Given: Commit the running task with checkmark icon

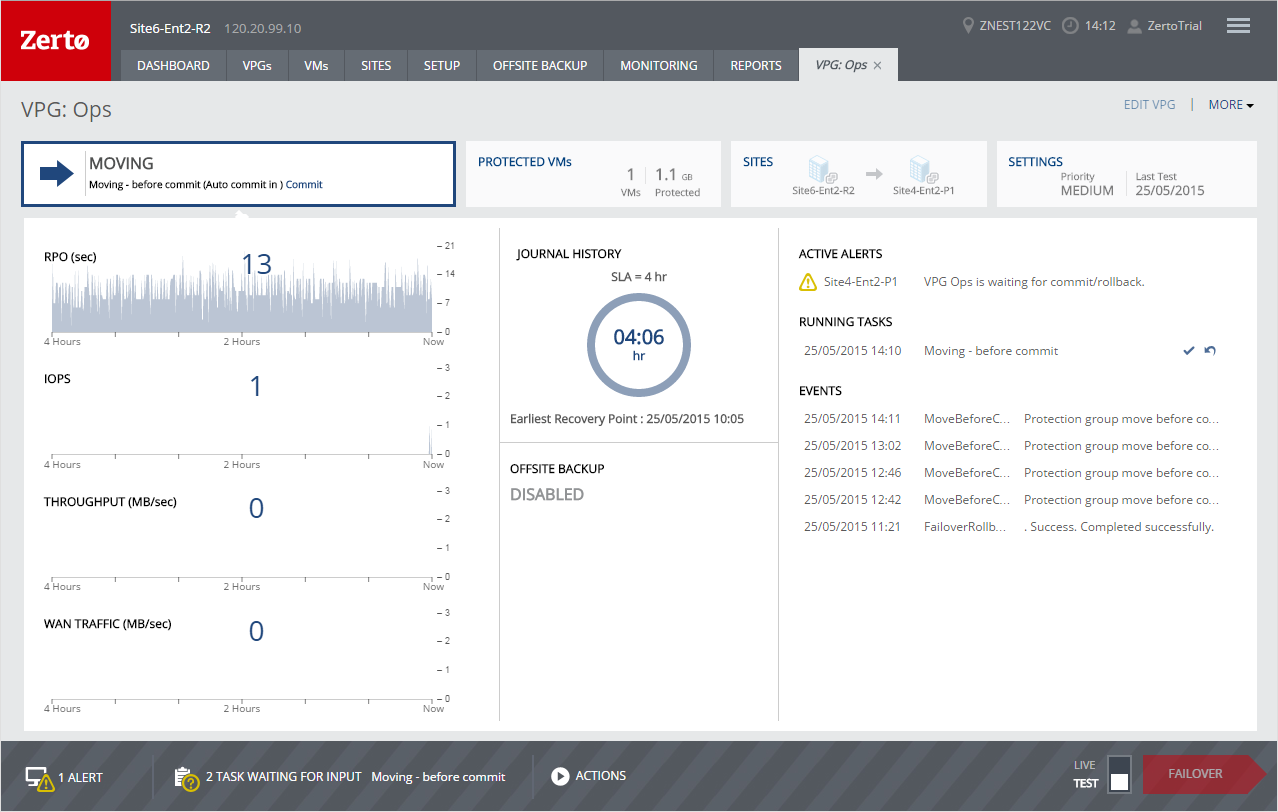Looking at the screenshot, I should pyautogui.click(x=1189, y=351).
